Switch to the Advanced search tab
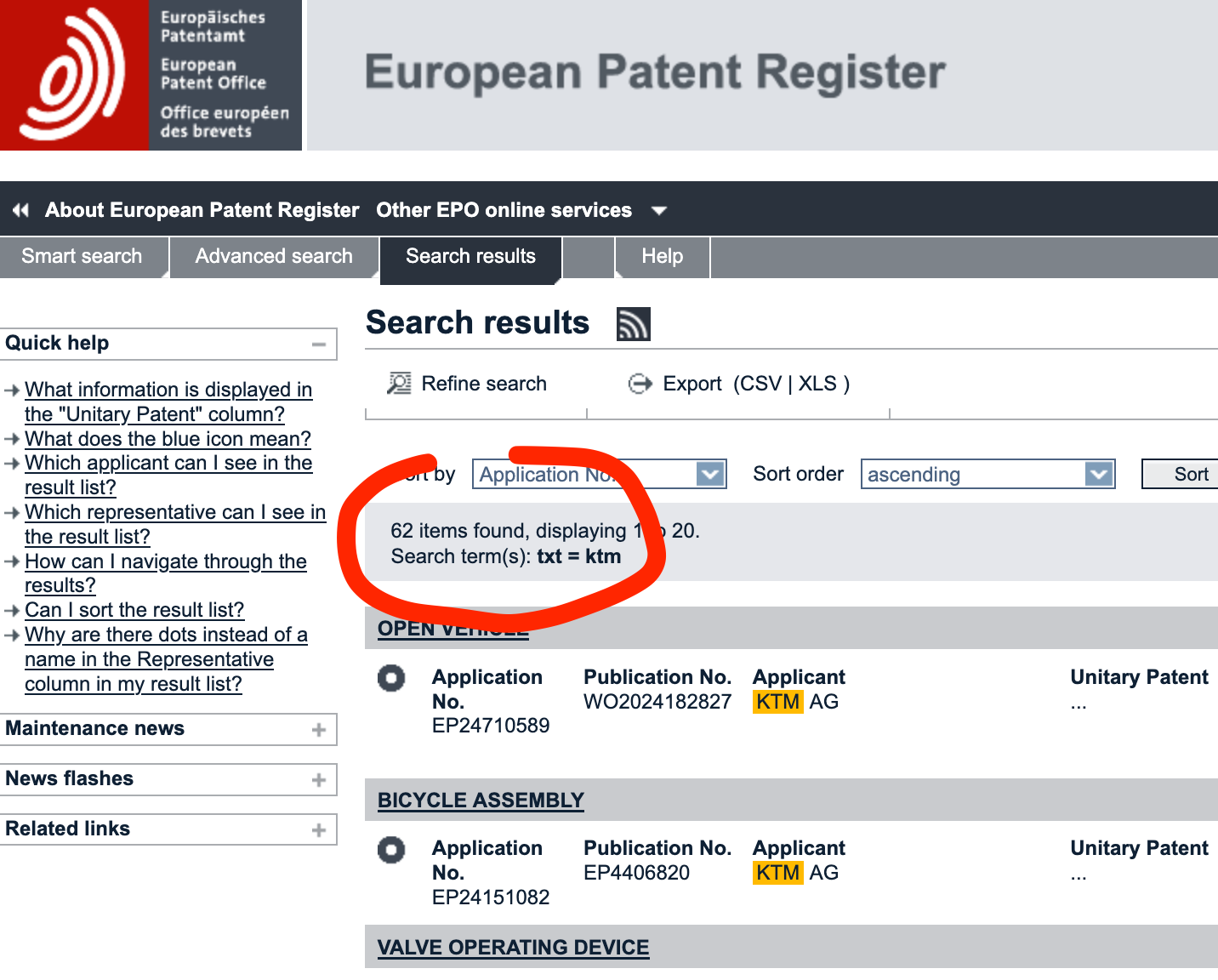 pos(274,256)
